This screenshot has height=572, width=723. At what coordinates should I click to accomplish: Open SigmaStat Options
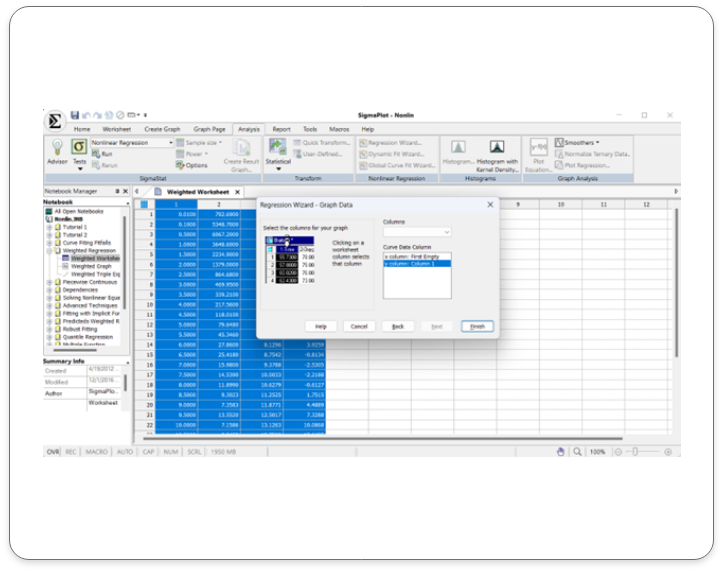(x=194, y=165)
